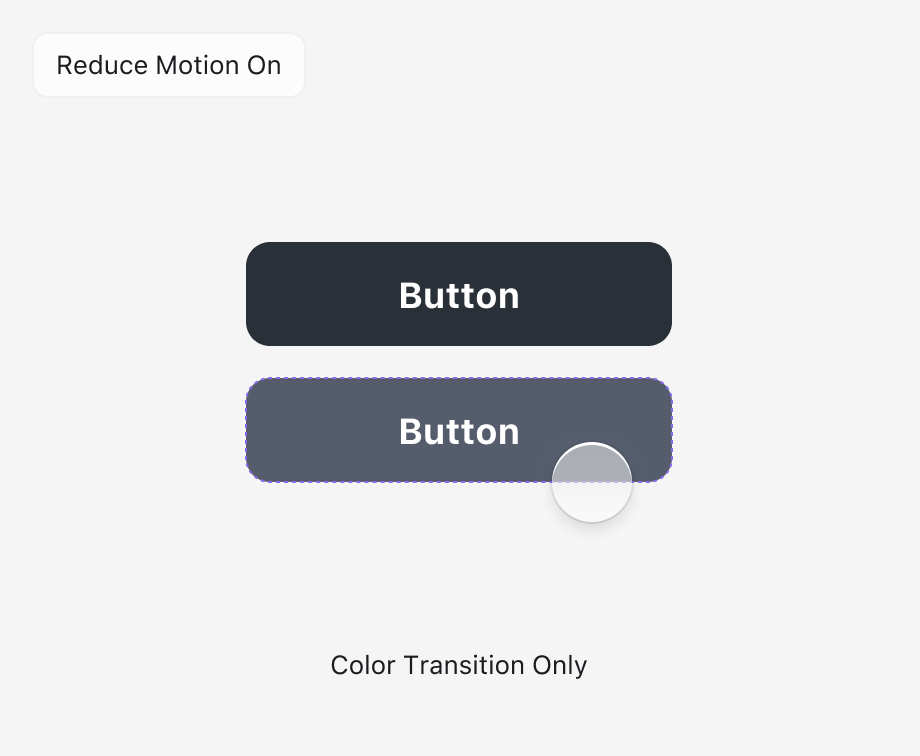Choose the button without an outline

tap(459, 294)
